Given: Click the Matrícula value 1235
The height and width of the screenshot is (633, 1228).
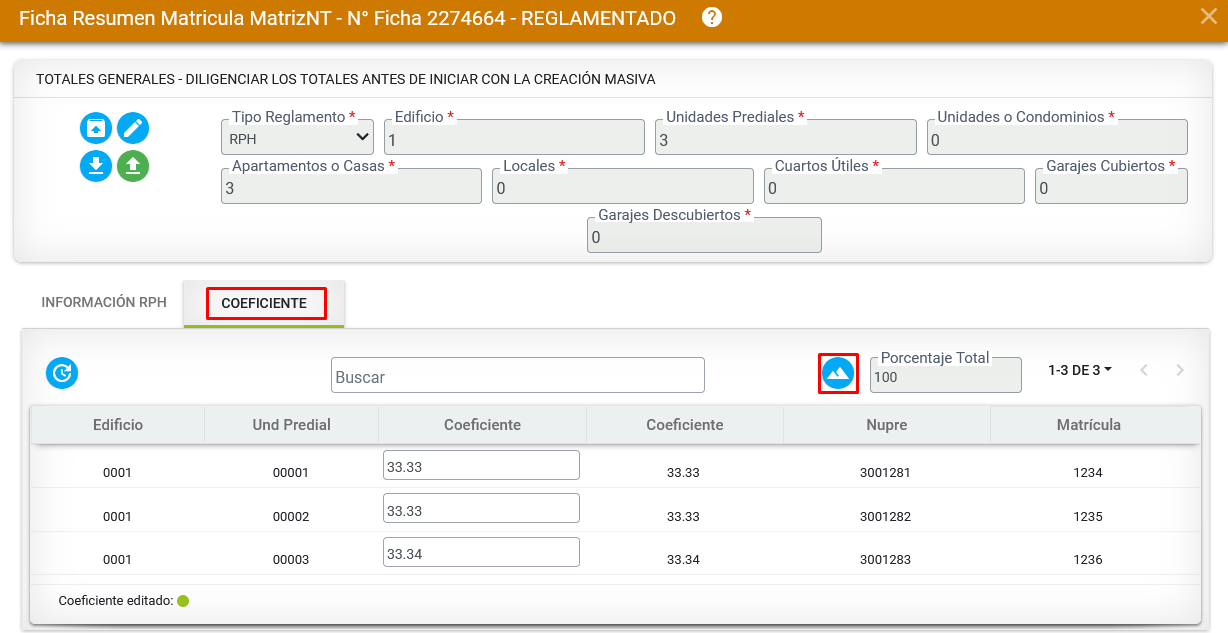Looking at the screenshot, I should pyautogui.click(x=1087, y=517).
